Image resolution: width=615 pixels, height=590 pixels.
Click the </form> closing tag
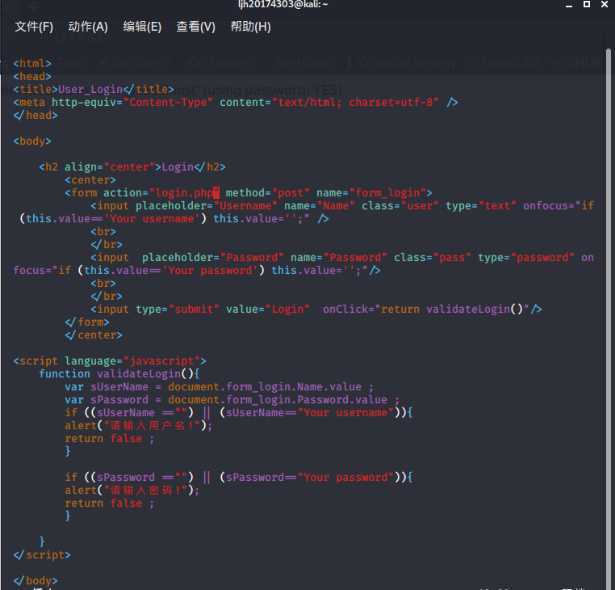click(87, 322)
